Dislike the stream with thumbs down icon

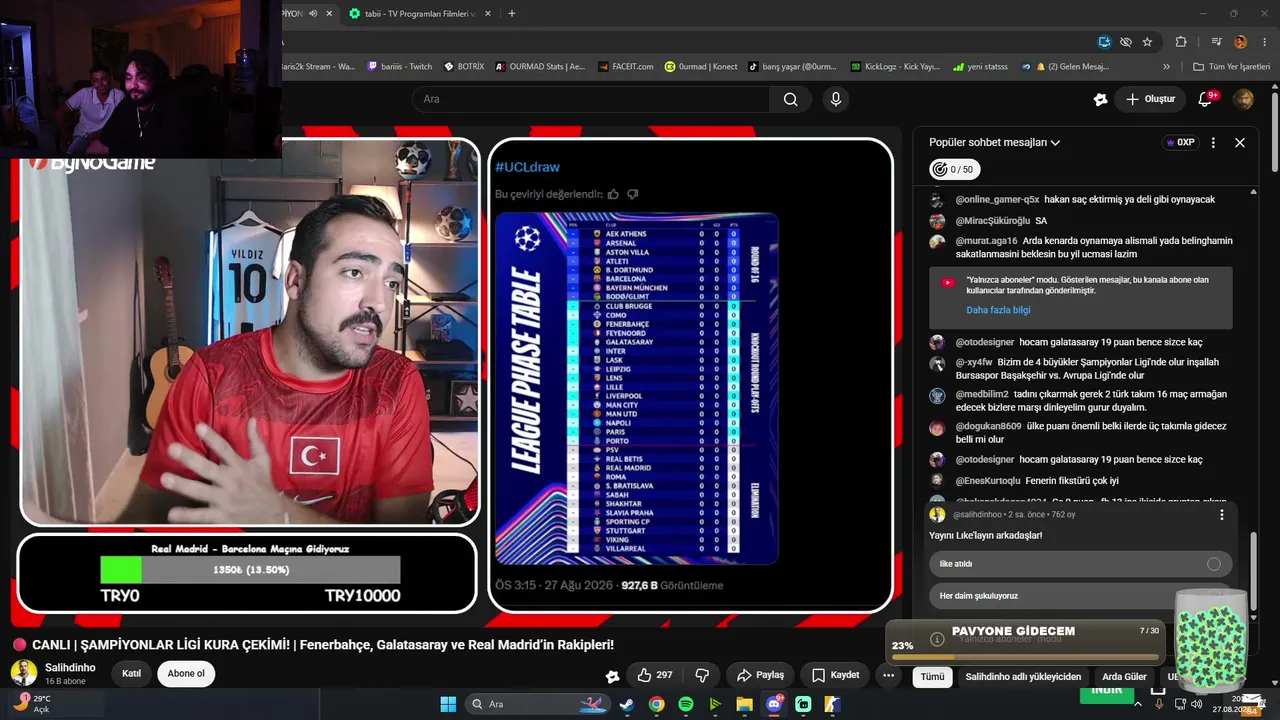(x=702, y=675)
